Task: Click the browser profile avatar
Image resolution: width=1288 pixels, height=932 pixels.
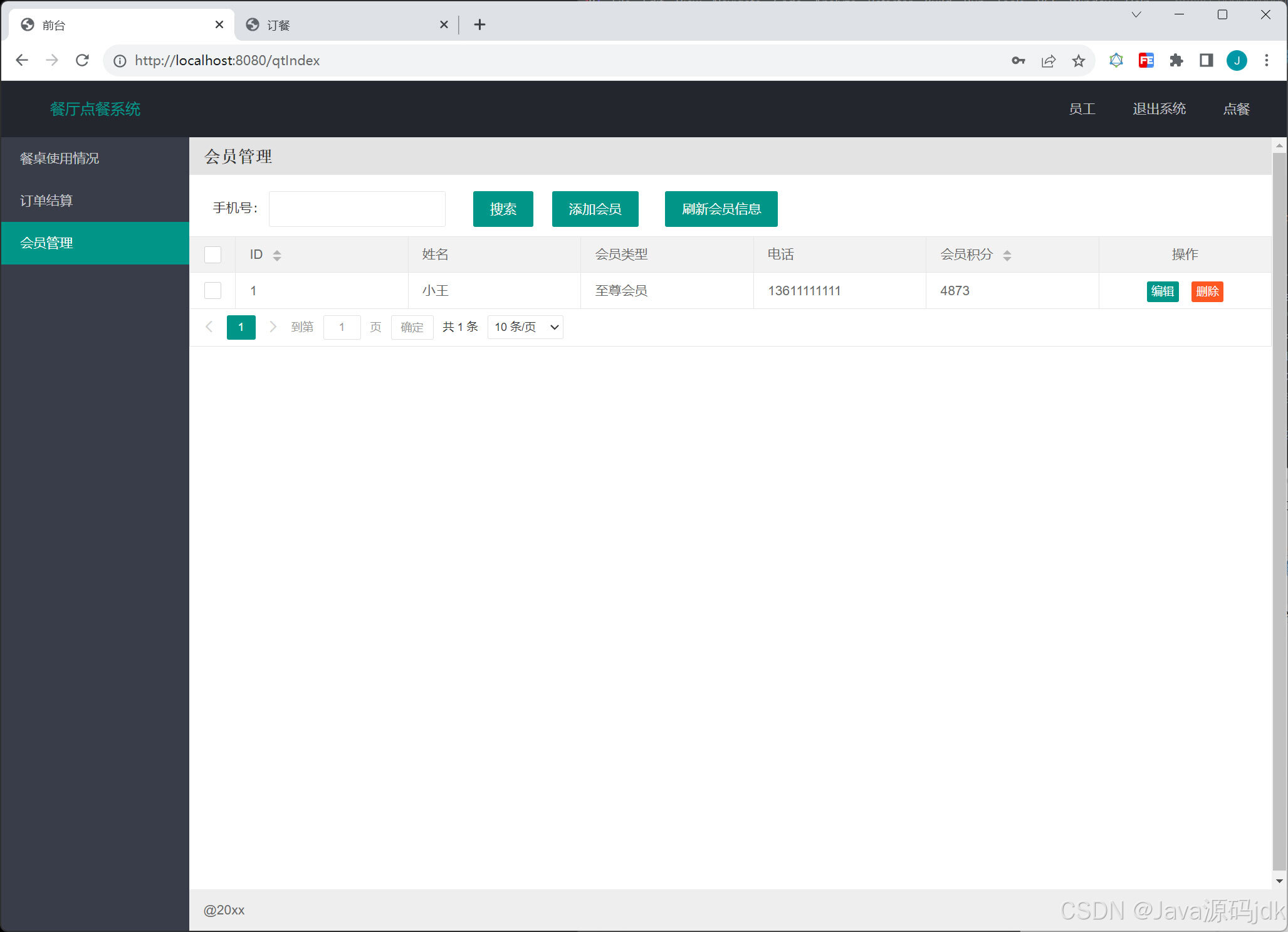Action: [1236, 60]
